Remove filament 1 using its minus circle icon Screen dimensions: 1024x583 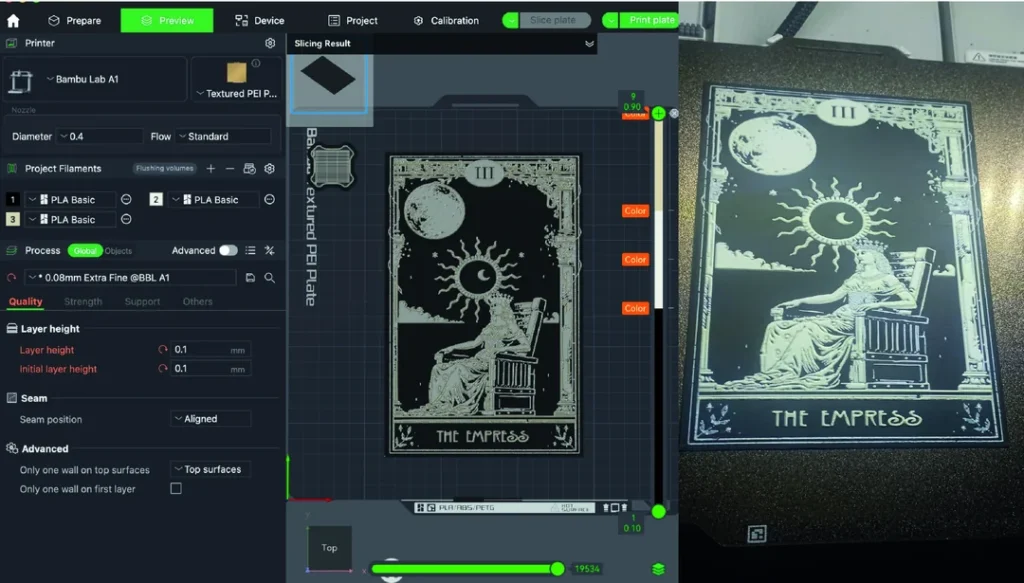point(126,200)
